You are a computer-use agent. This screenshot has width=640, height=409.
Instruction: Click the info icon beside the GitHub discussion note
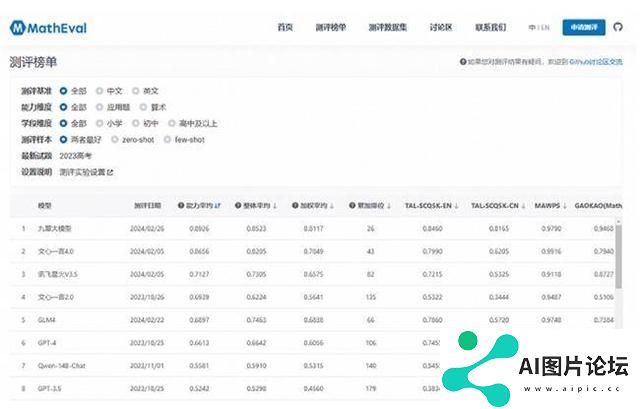click(x=462, y=62)
